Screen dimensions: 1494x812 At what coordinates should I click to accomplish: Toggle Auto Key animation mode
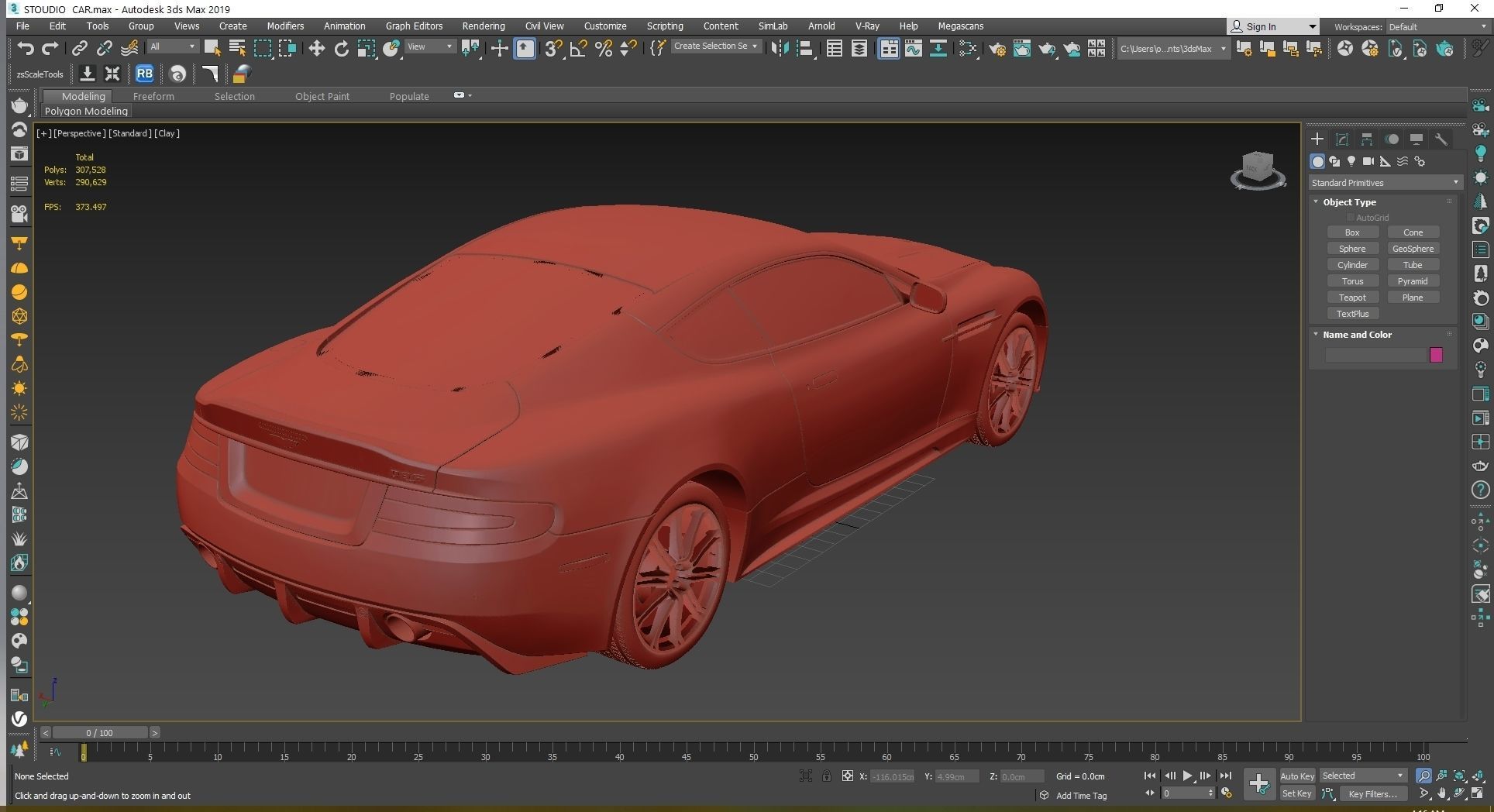click(x=1297, y=776)
